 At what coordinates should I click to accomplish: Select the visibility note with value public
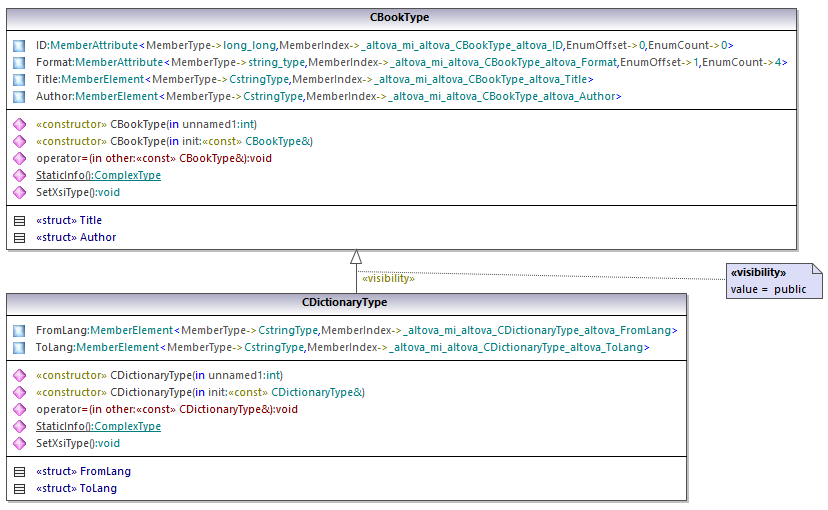point(774,281)
